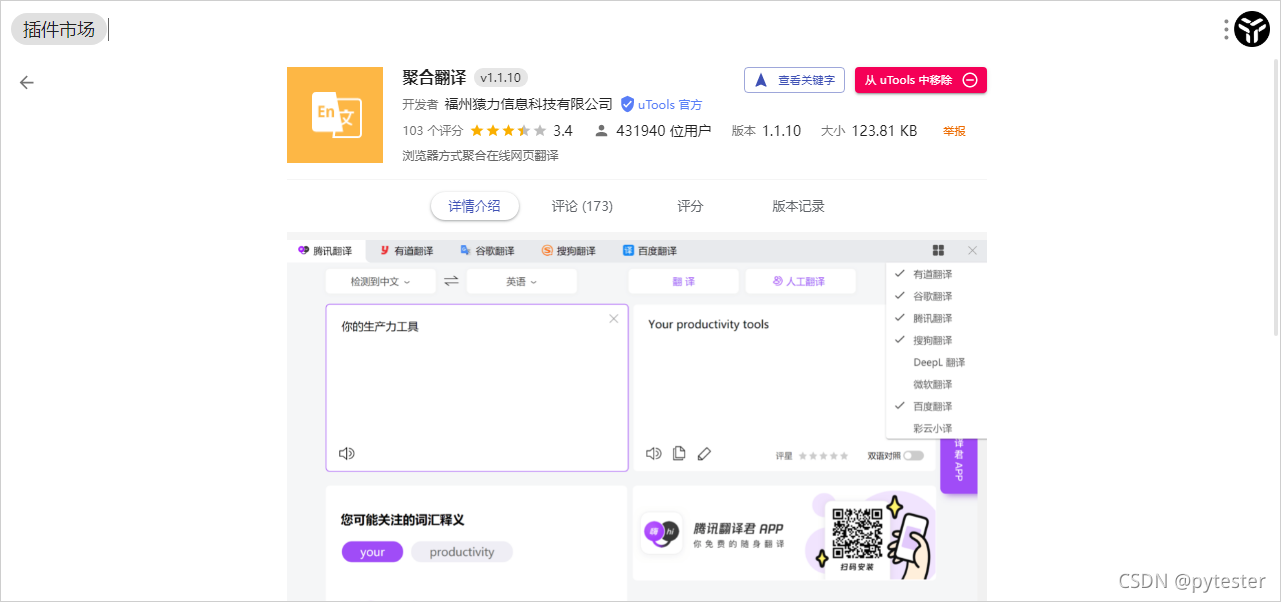Viewport: 1281px width, 602px height.
Task: Rate translation with 评星 stars
Action: click(824, 456)
